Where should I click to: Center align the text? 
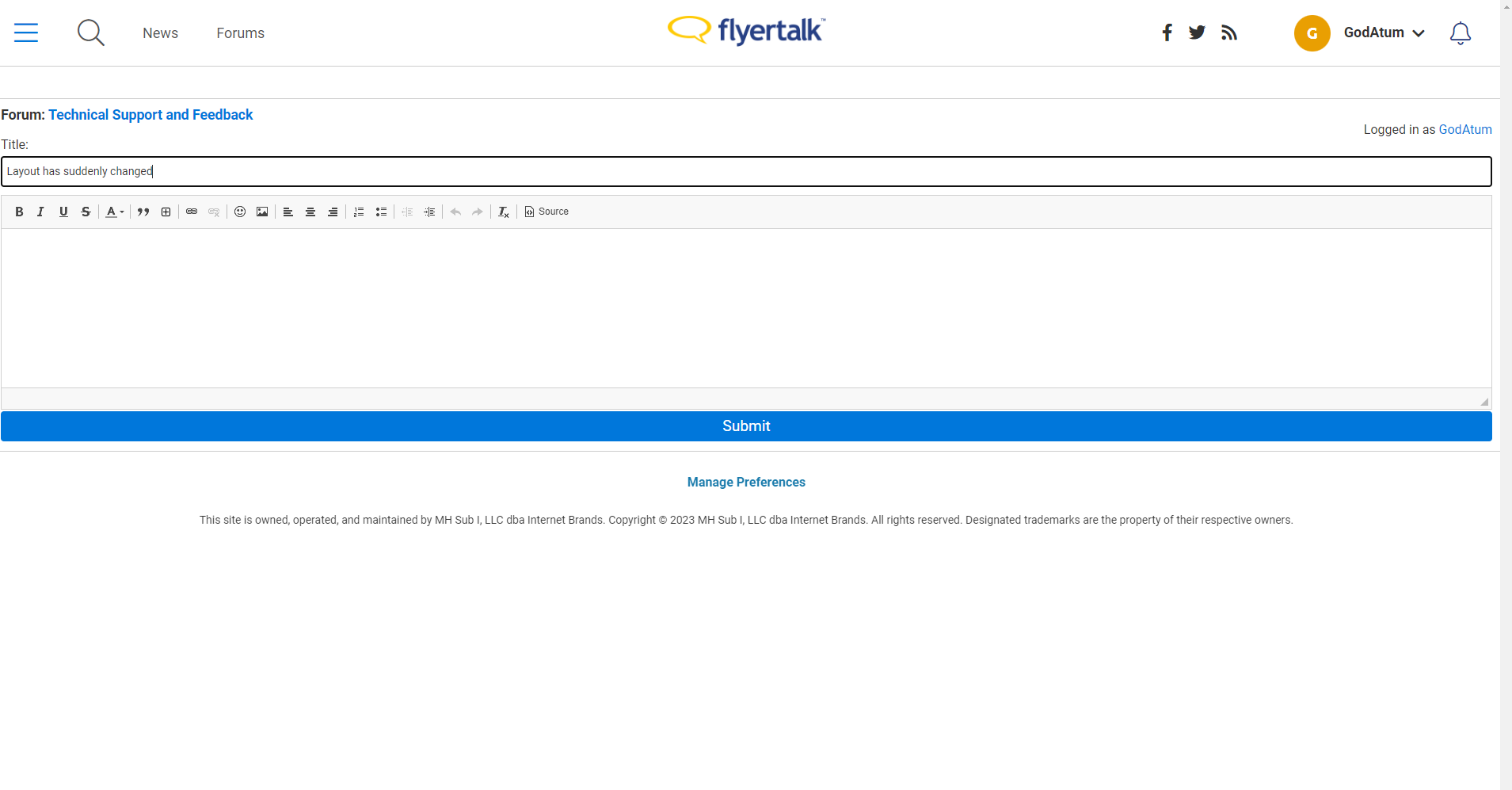tap(310, 212)
